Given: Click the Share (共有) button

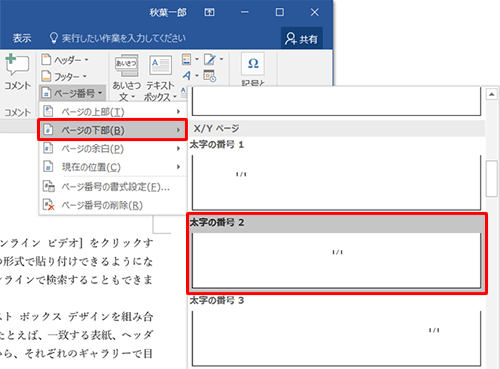Looking at the screenshot, I should click(x=302, y=39).
